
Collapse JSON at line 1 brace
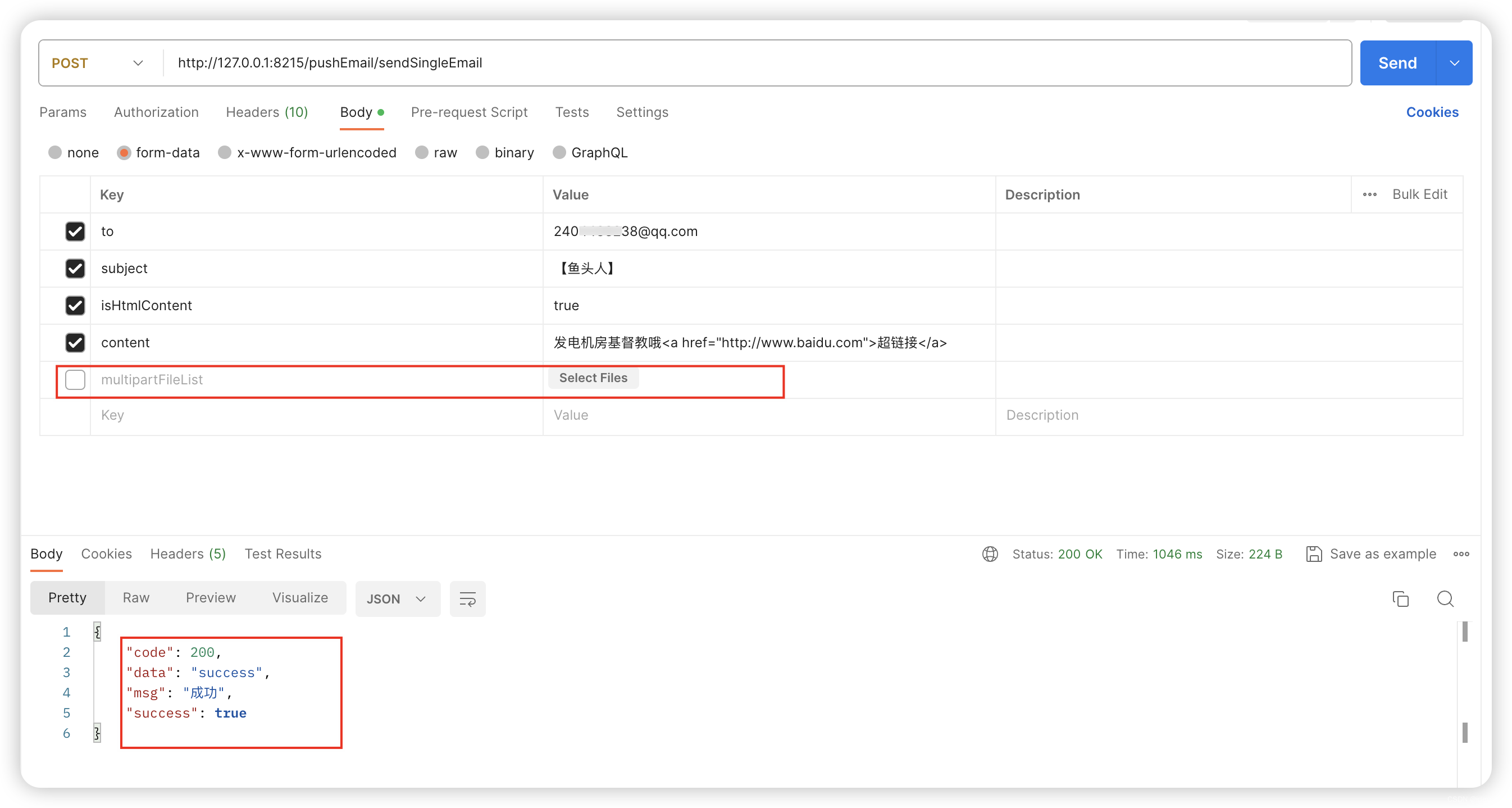tap(97, 632)
